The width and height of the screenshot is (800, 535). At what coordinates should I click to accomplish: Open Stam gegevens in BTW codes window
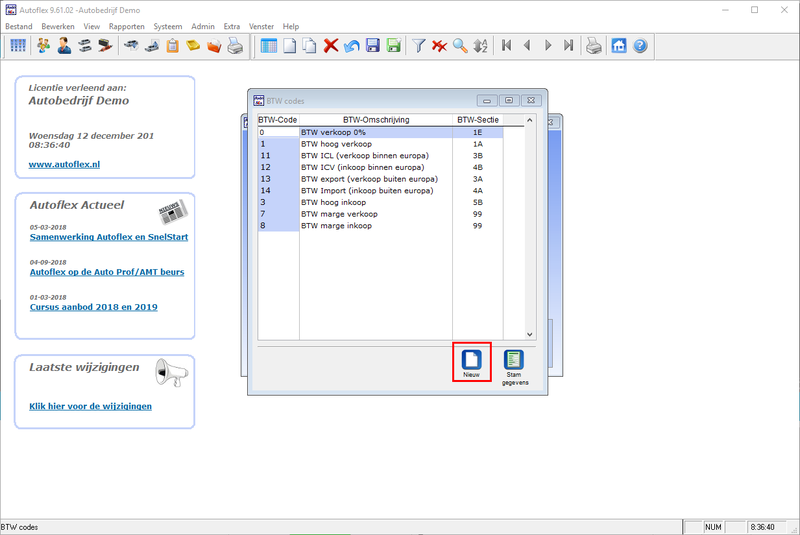coord(514,367)
